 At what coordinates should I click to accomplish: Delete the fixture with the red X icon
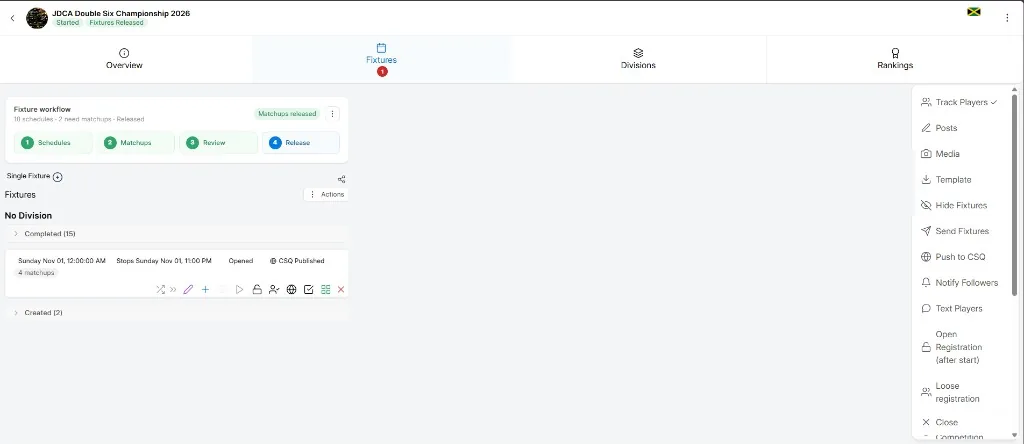[x=341, y=289]
